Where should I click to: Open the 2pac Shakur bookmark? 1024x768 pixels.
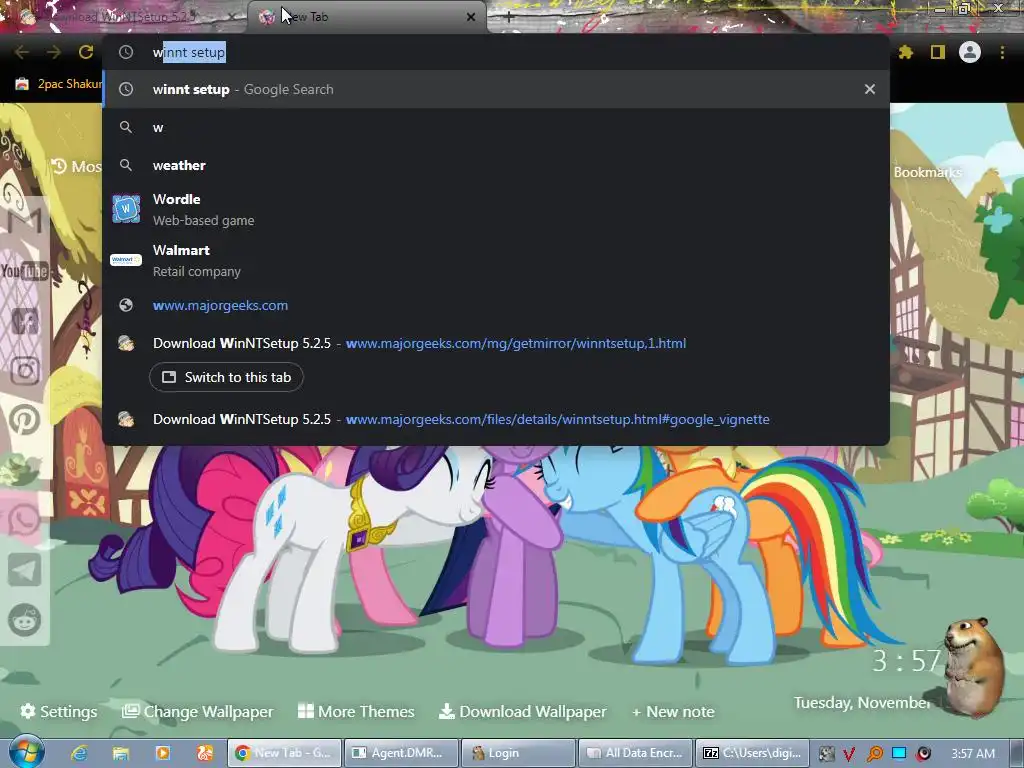click(x=59, y=84)
